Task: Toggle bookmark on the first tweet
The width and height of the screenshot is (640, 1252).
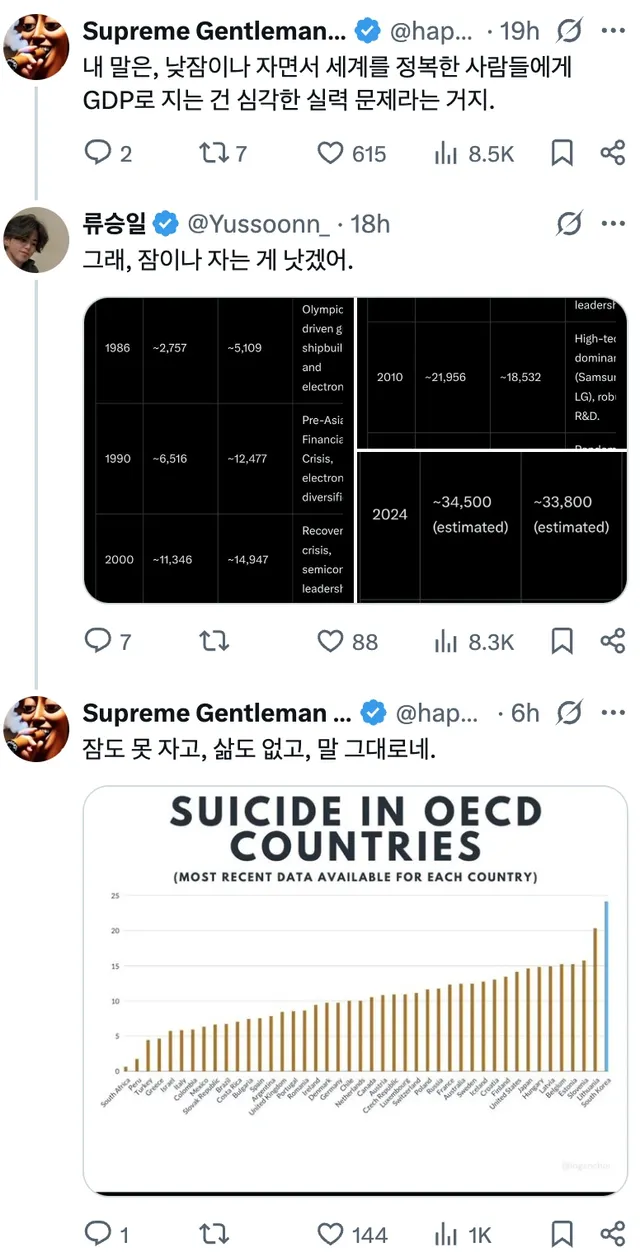Action: click(x=561, y=153)
